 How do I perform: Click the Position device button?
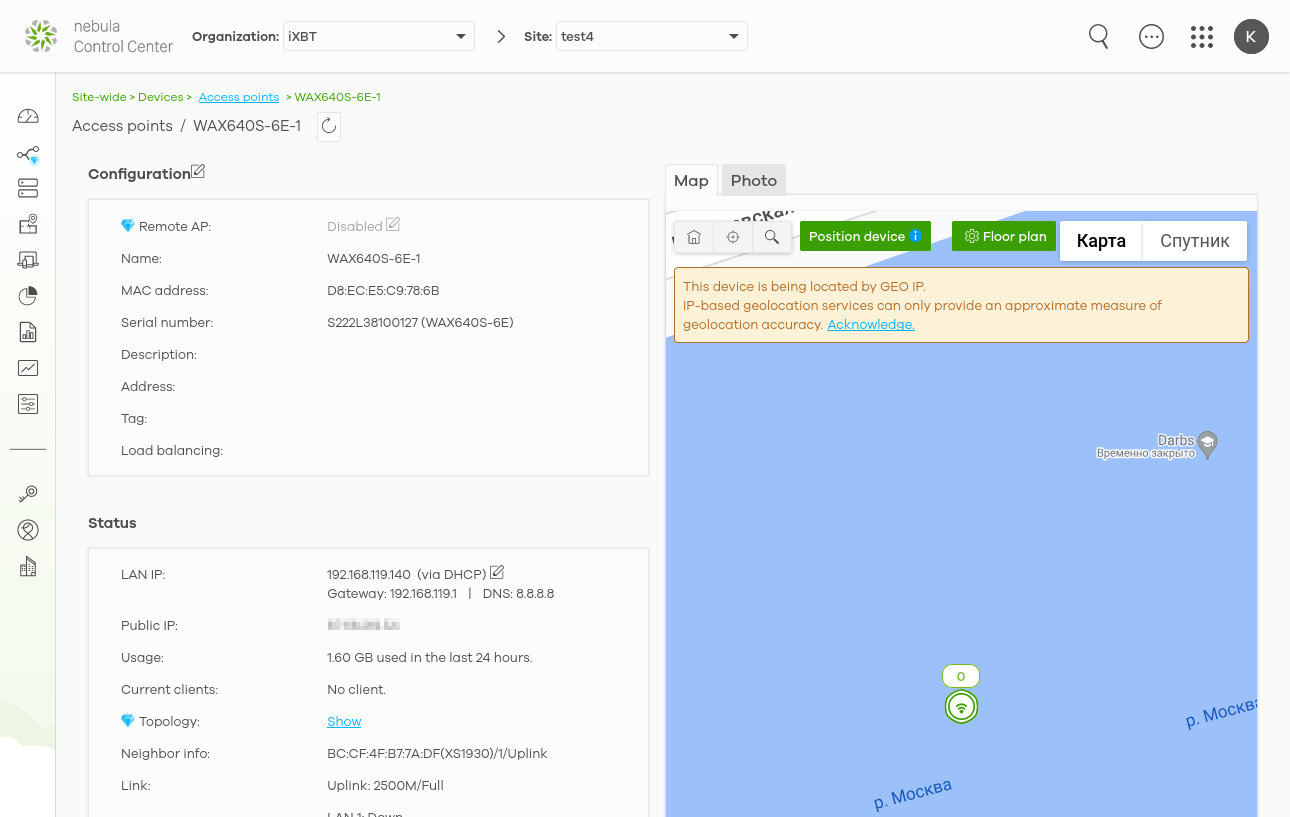point(865,237)
